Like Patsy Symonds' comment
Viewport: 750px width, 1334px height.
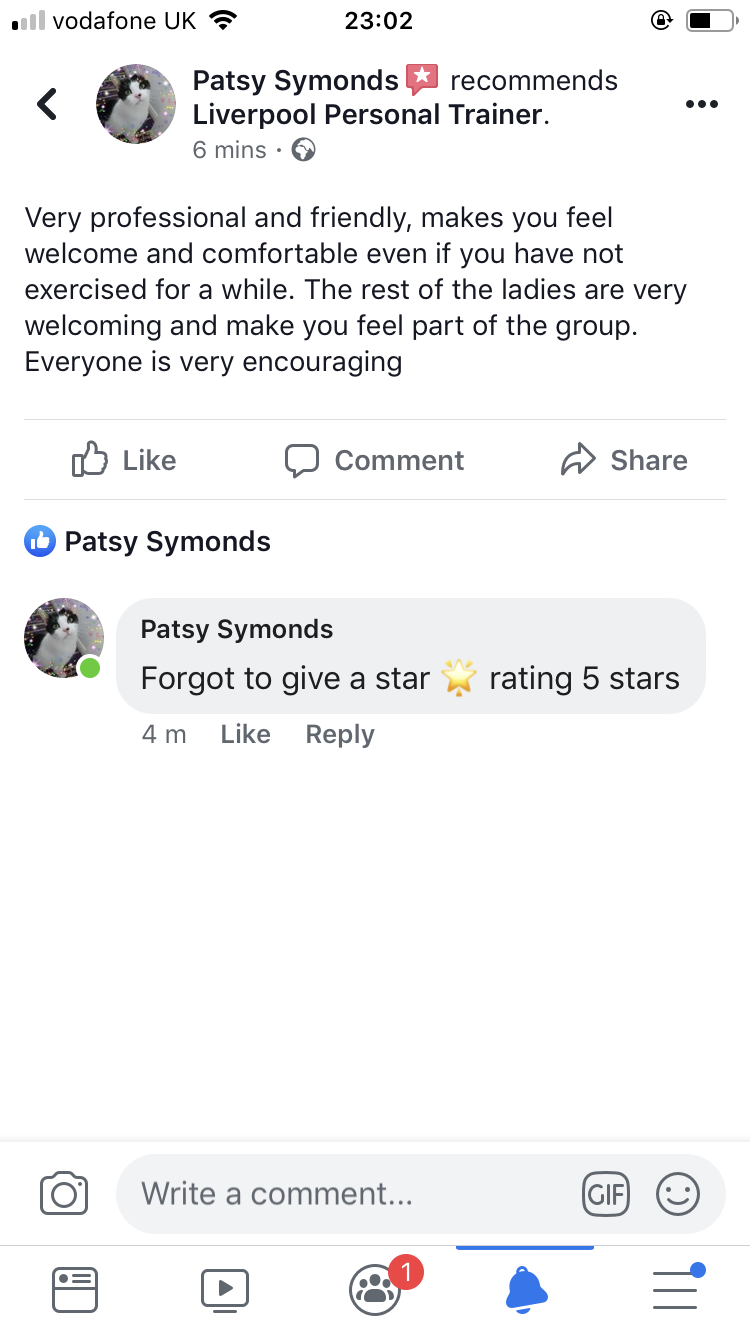[245, 734]
